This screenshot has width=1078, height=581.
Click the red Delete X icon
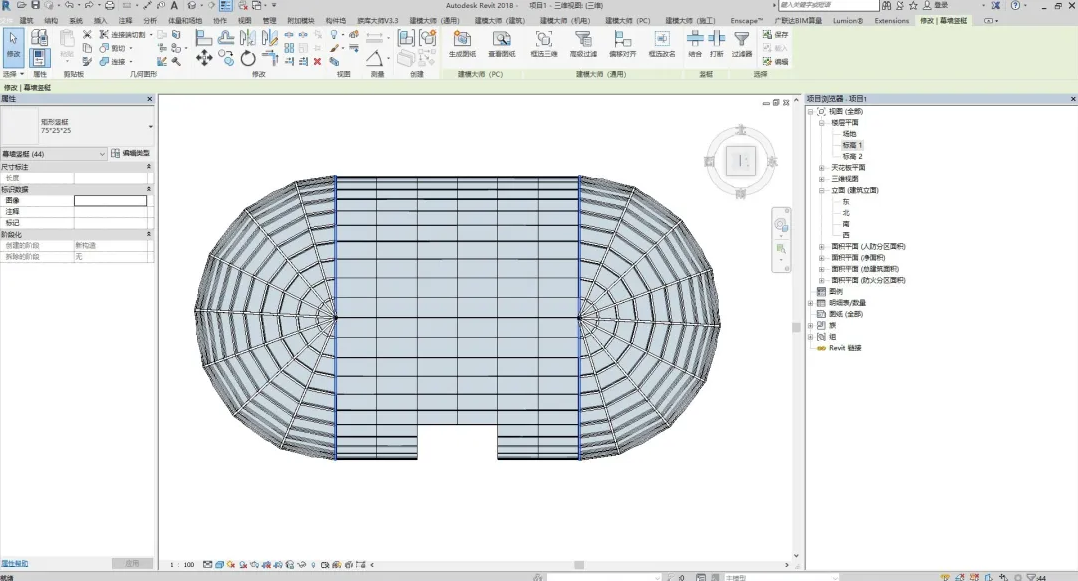coord(318,61)
